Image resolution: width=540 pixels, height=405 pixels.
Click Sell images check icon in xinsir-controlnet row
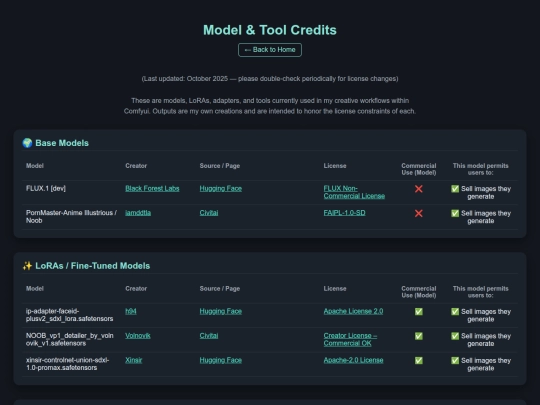455,361
